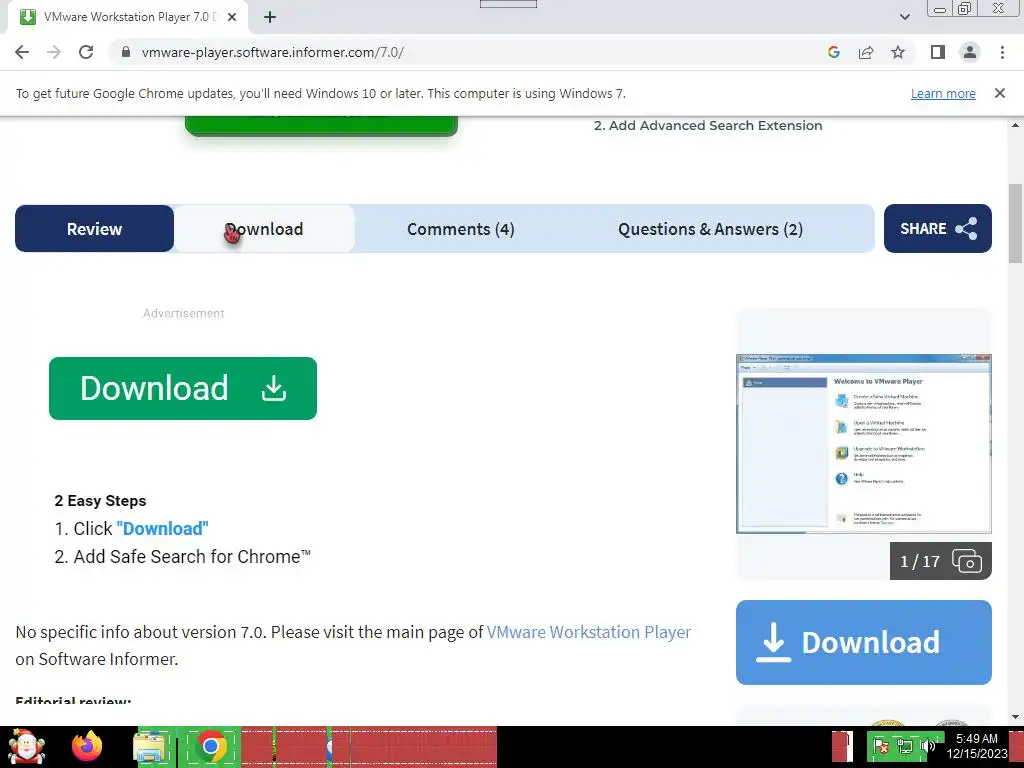Click the scrollbar down arrow
The height and width of the screenshot is (768, 1024).
1015,717
